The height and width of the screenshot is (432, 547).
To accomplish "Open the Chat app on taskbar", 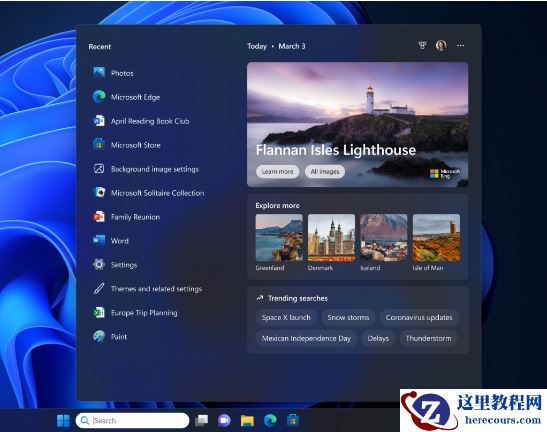I will point(224,420).
